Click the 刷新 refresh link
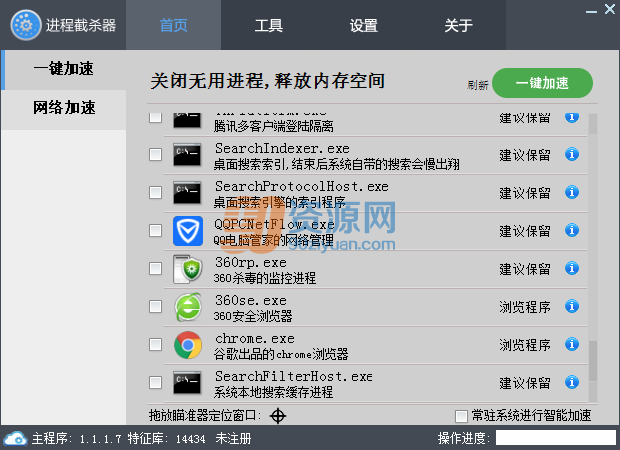620x450 pixels. tap(478, 85)
